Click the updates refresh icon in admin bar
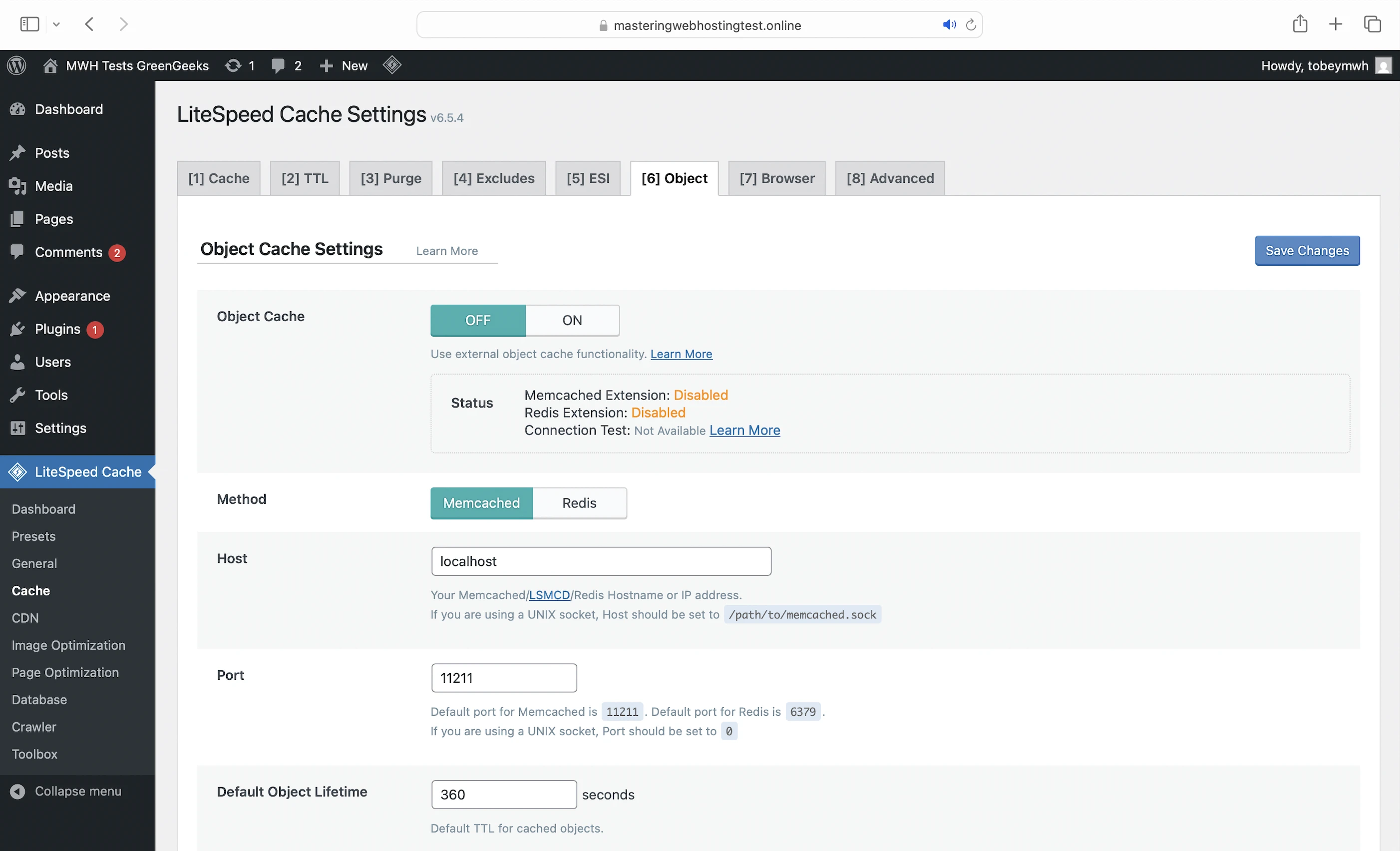The height and width of the screenshot is (851, 1400). coord(233,65)
